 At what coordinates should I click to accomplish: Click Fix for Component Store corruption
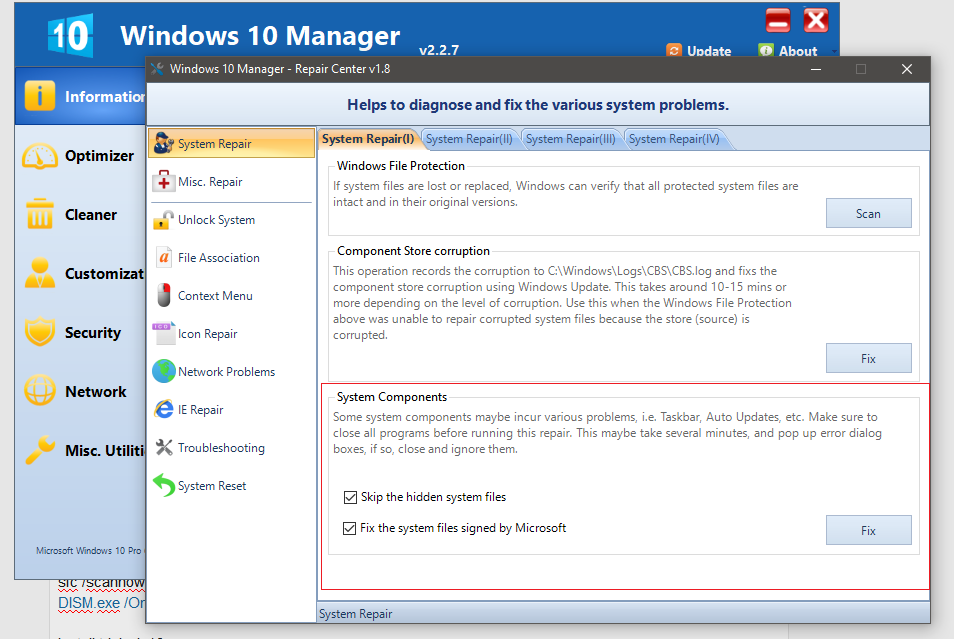[x=868, y=358]
